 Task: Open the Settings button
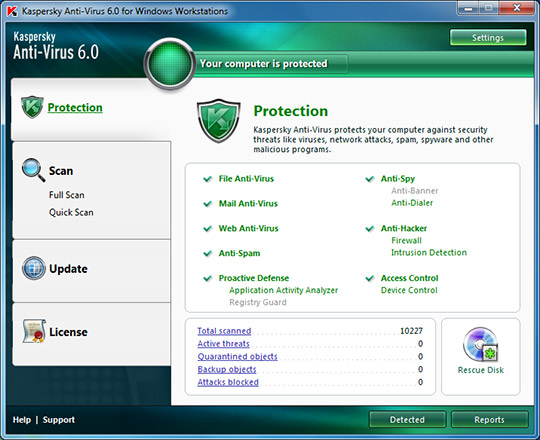coord(488,38)
